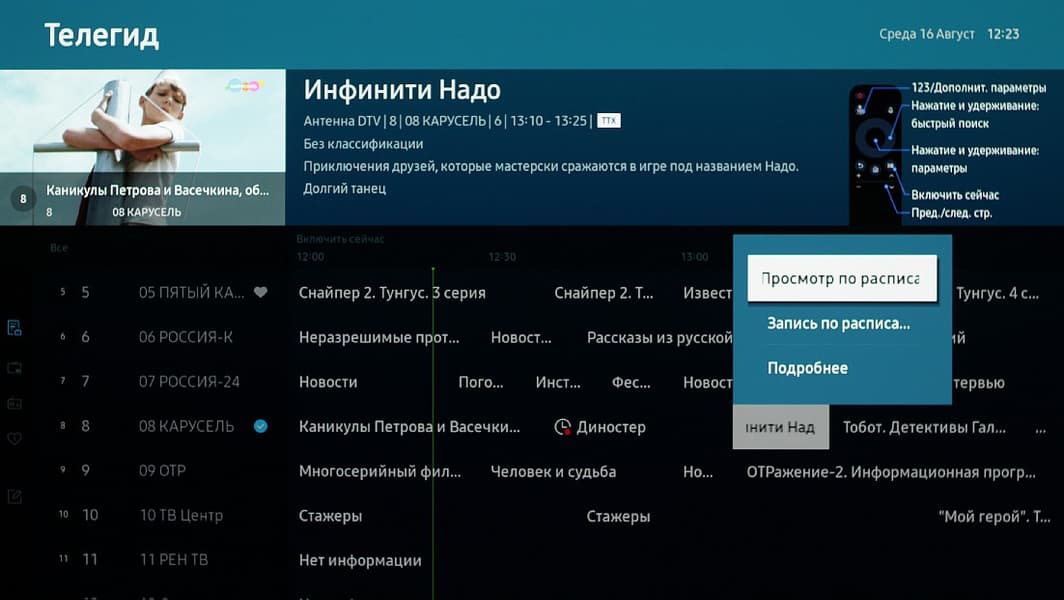Click the 13:00 time marker
The height and width of the screenshot is (600, 1064).
[695, 257]
